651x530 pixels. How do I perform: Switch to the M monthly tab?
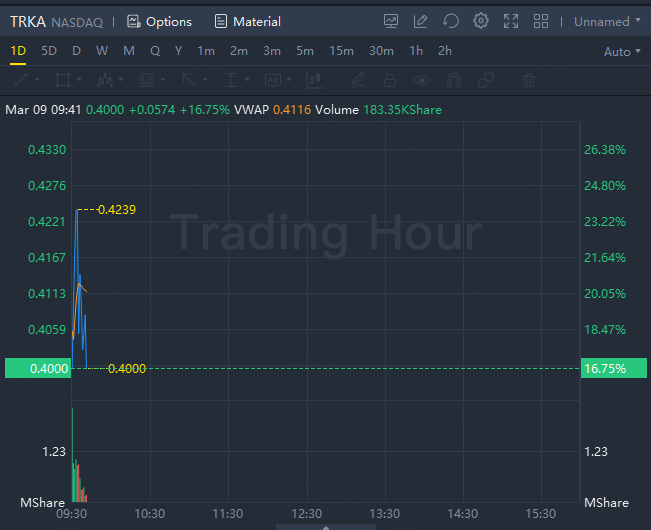pyautogui.click(x=129, y=51)
